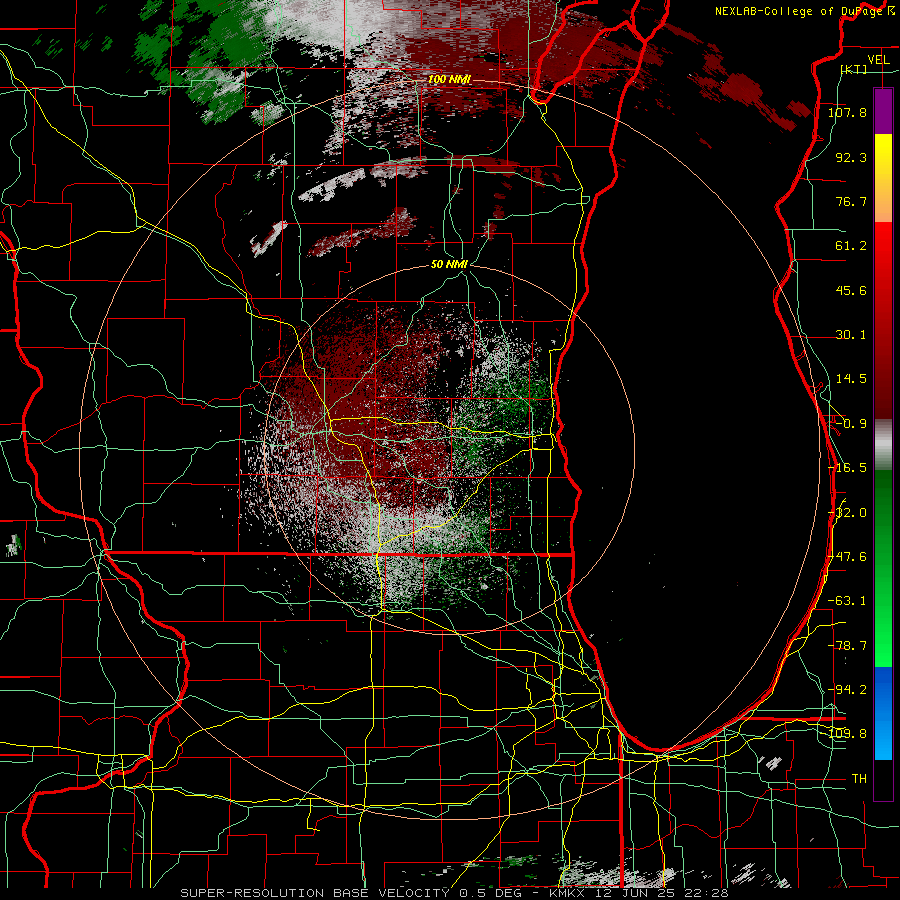Click the [KT] units label

tap(854, 69)
